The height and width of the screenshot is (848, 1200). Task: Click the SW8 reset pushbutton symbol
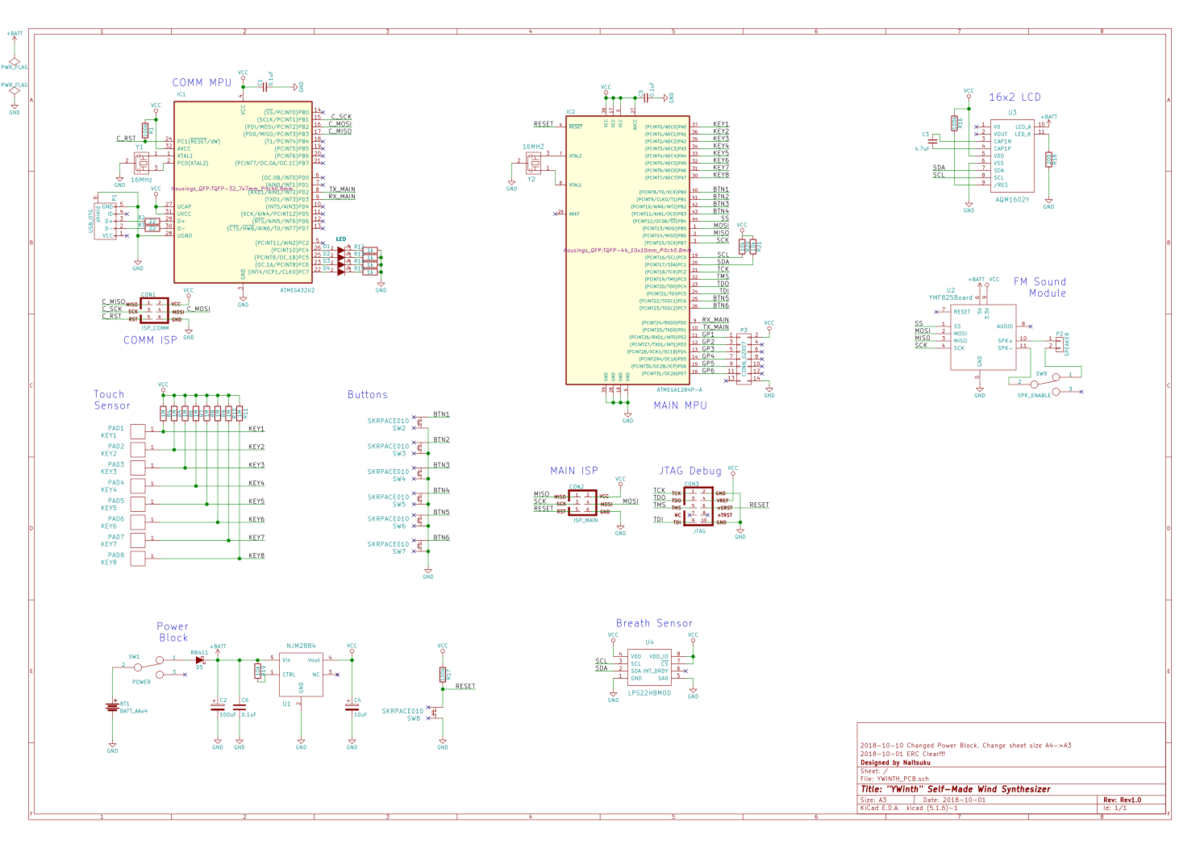[x=436, y=713]
